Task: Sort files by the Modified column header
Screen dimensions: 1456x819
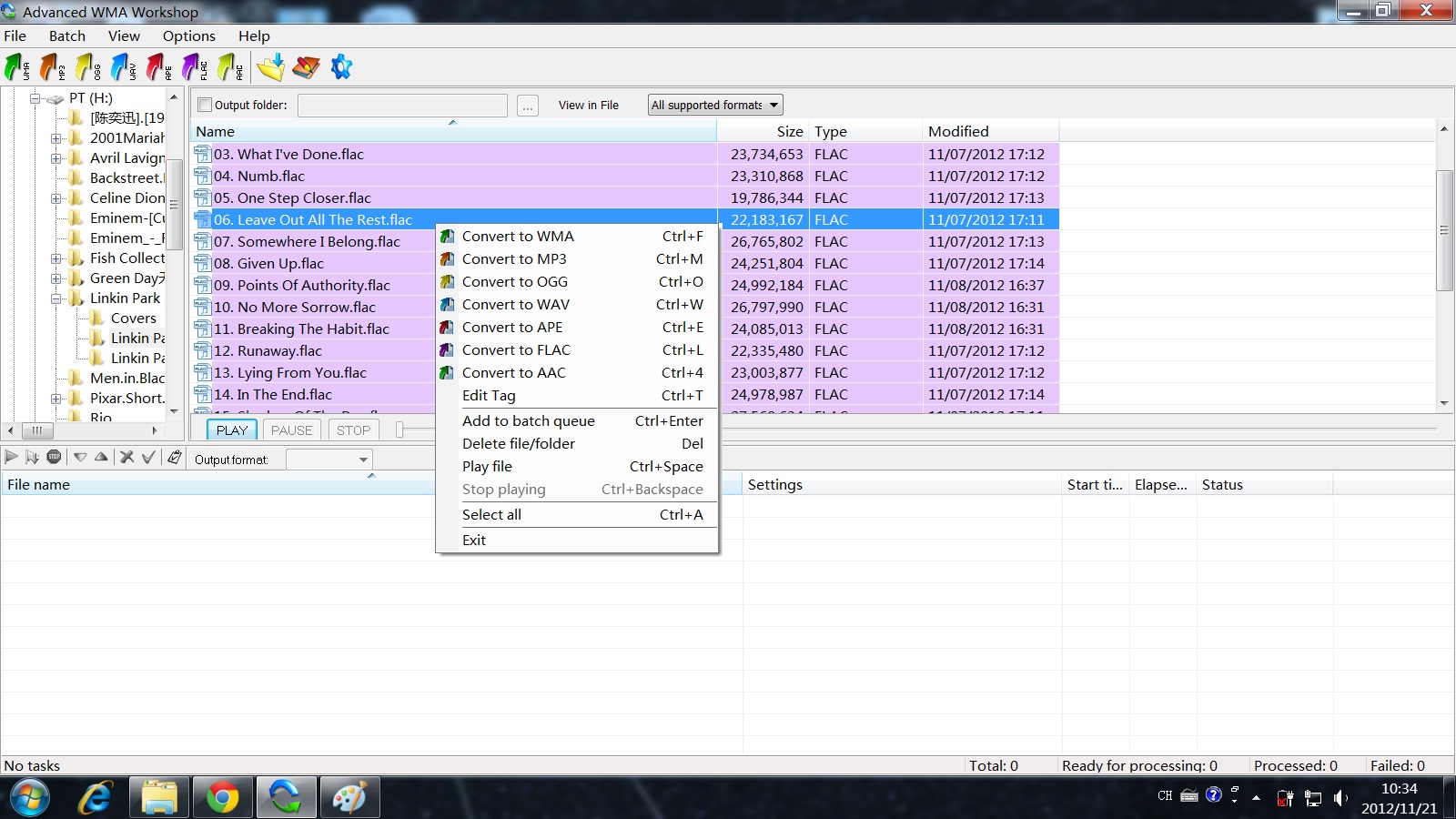Action: coord(990,132)
